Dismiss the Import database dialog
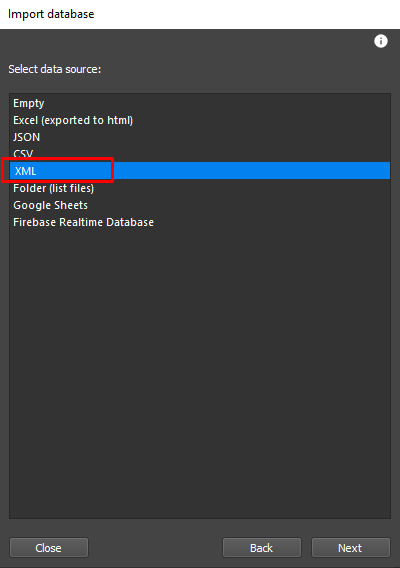 point(49,547)
